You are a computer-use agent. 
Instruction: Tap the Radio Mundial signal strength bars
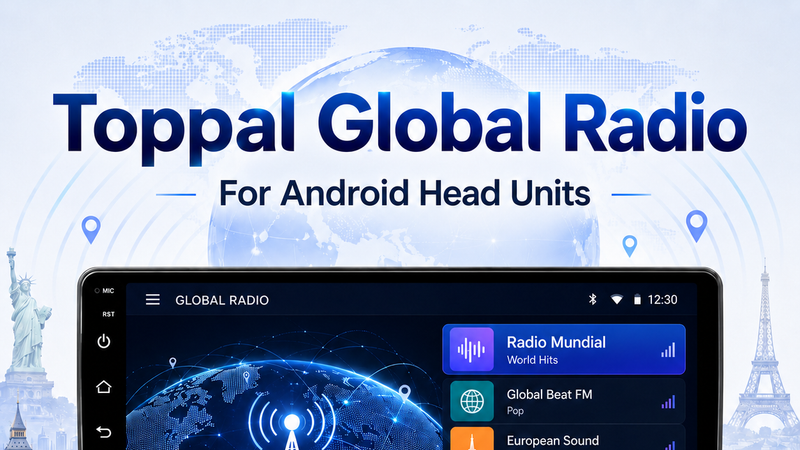click(x=668, y=350)
